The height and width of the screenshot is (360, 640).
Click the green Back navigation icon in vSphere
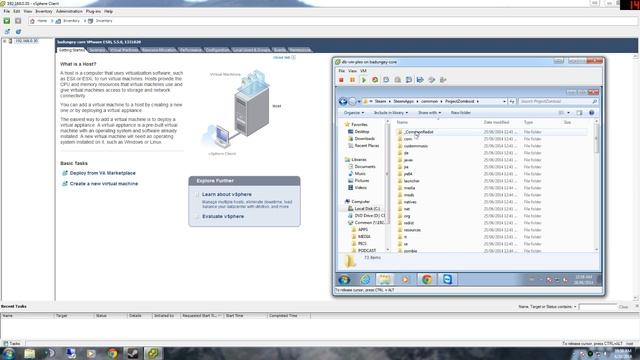[7, 21]
